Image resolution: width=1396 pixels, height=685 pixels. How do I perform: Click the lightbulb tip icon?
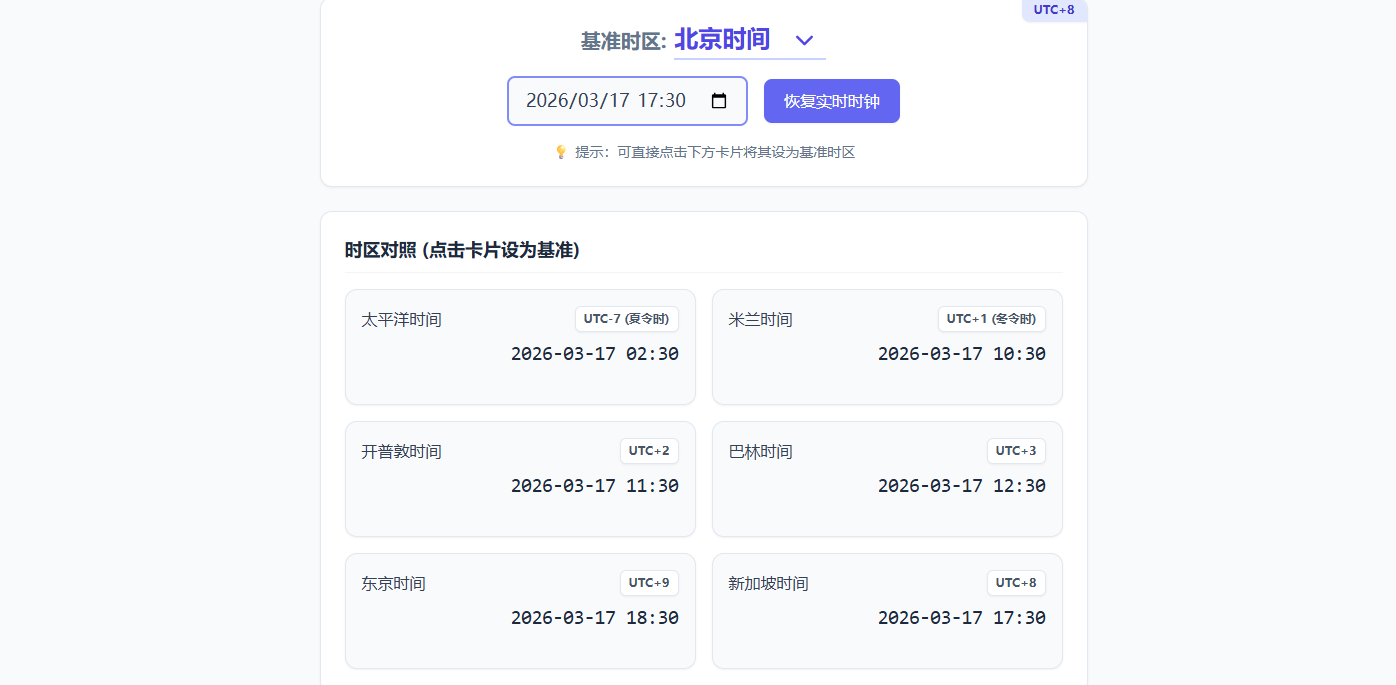[561, 152]
